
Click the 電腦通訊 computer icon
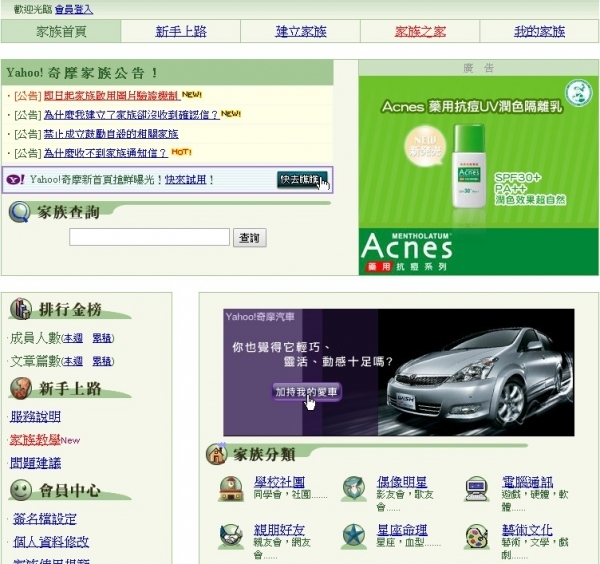tap(476, 489)
